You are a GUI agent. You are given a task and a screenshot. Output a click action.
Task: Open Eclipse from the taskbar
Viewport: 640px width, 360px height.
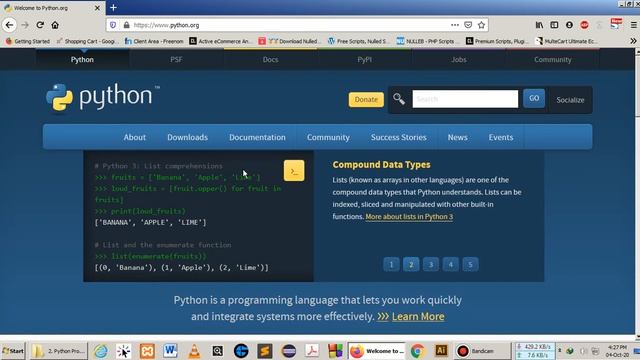[x=289, y=351]
